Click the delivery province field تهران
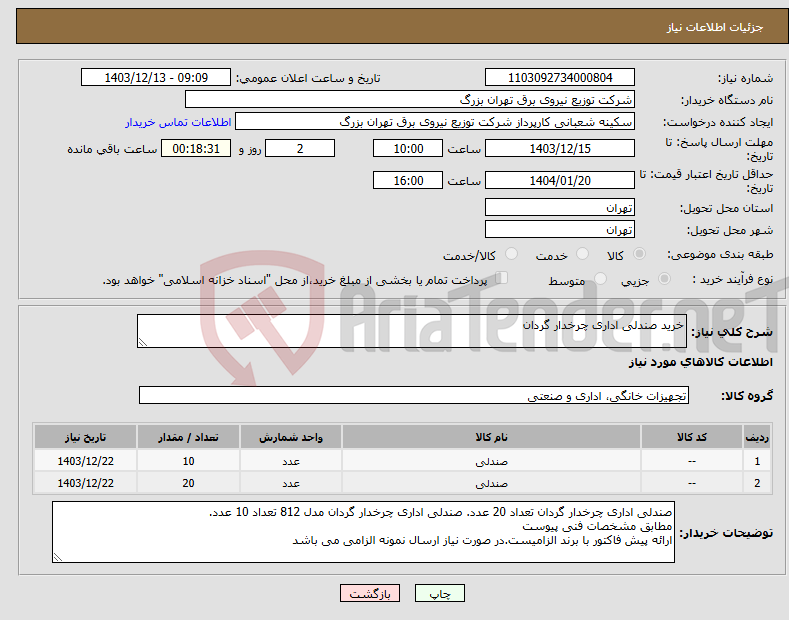Screen dimensions: 789x620 pyautogui.click(x=560, y=207)
